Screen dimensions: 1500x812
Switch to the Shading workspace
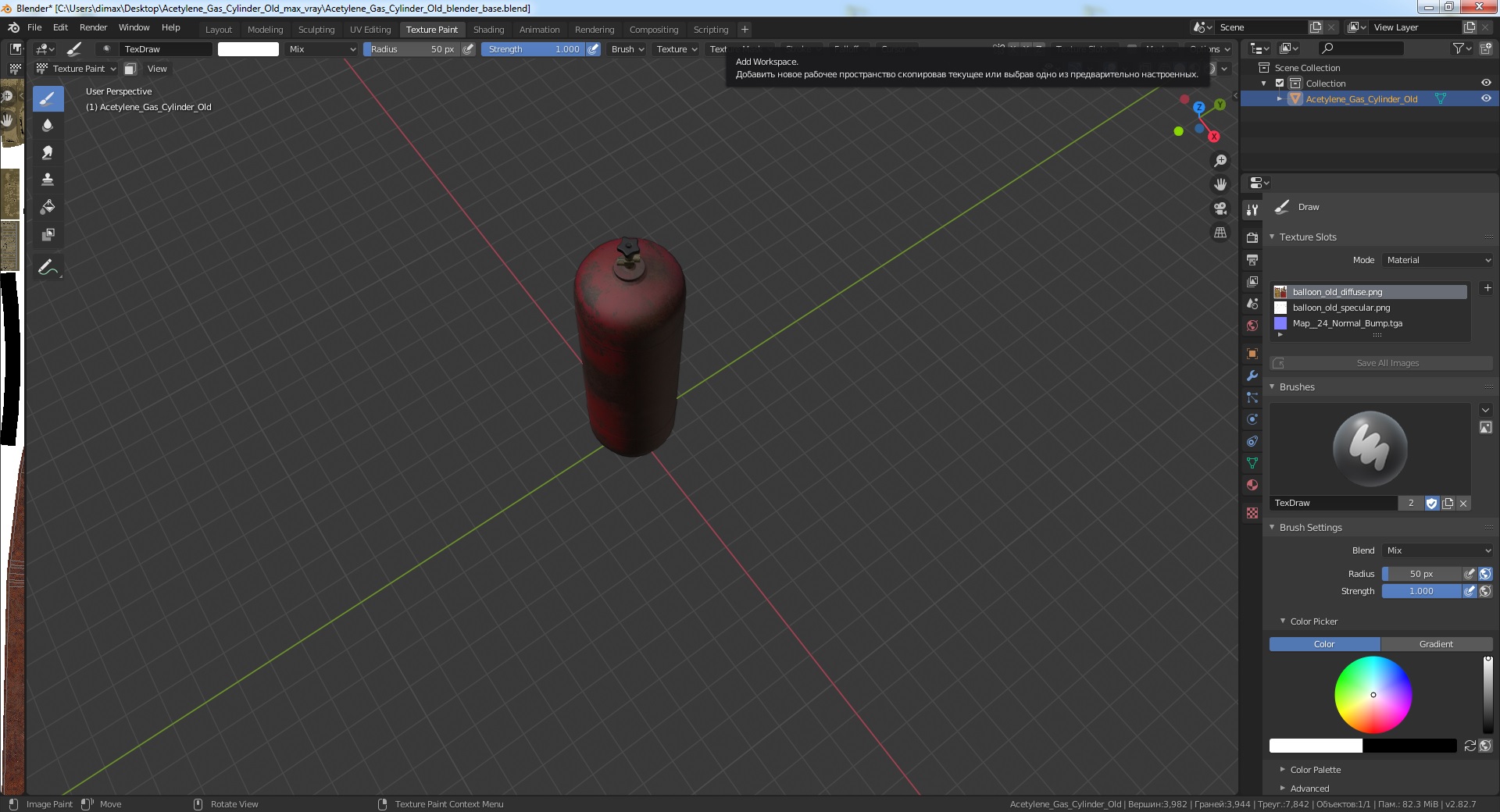pos(488,30)
